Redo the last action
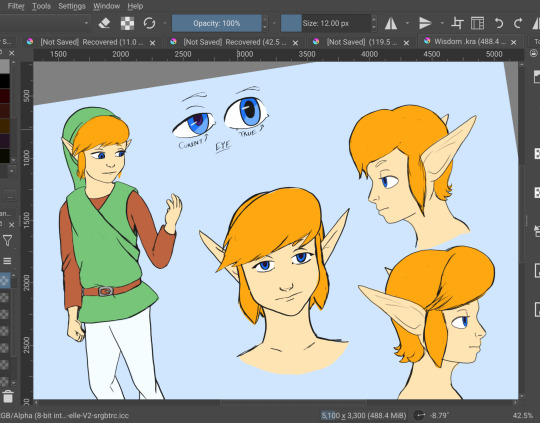The width and height of the screenshot is (540, 423). (x=518, y=23)
